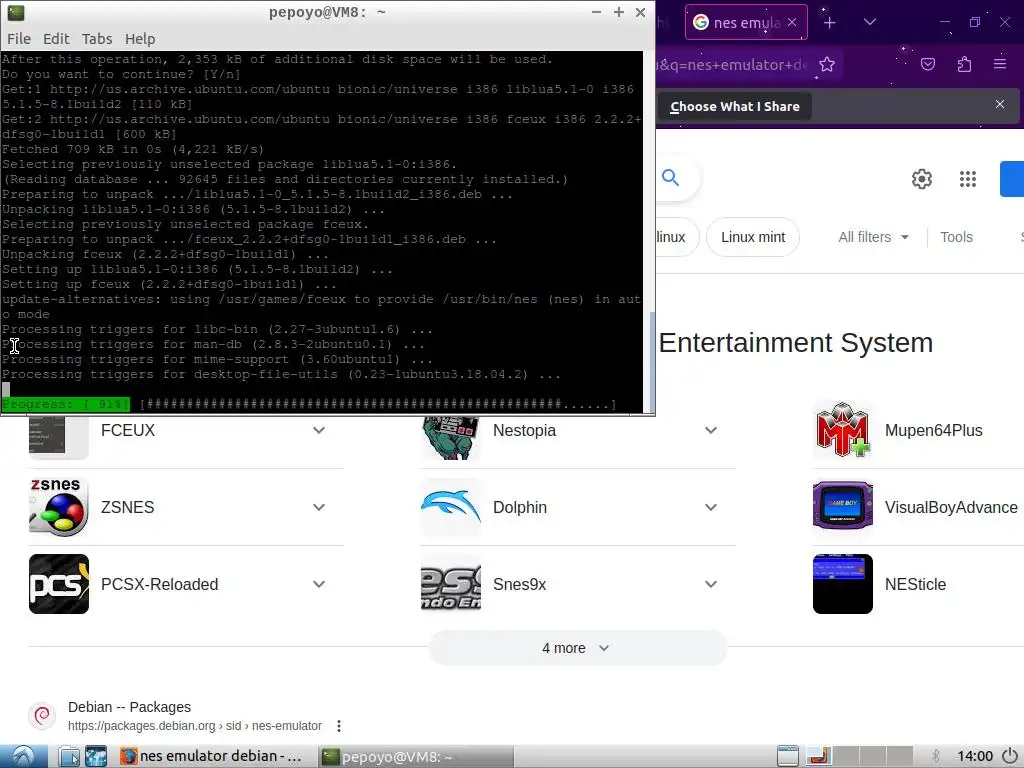Click the green apt progress bar in the terminal
Image resolution: width=1024 pixels, height=768 pixels.
[65, 404]
